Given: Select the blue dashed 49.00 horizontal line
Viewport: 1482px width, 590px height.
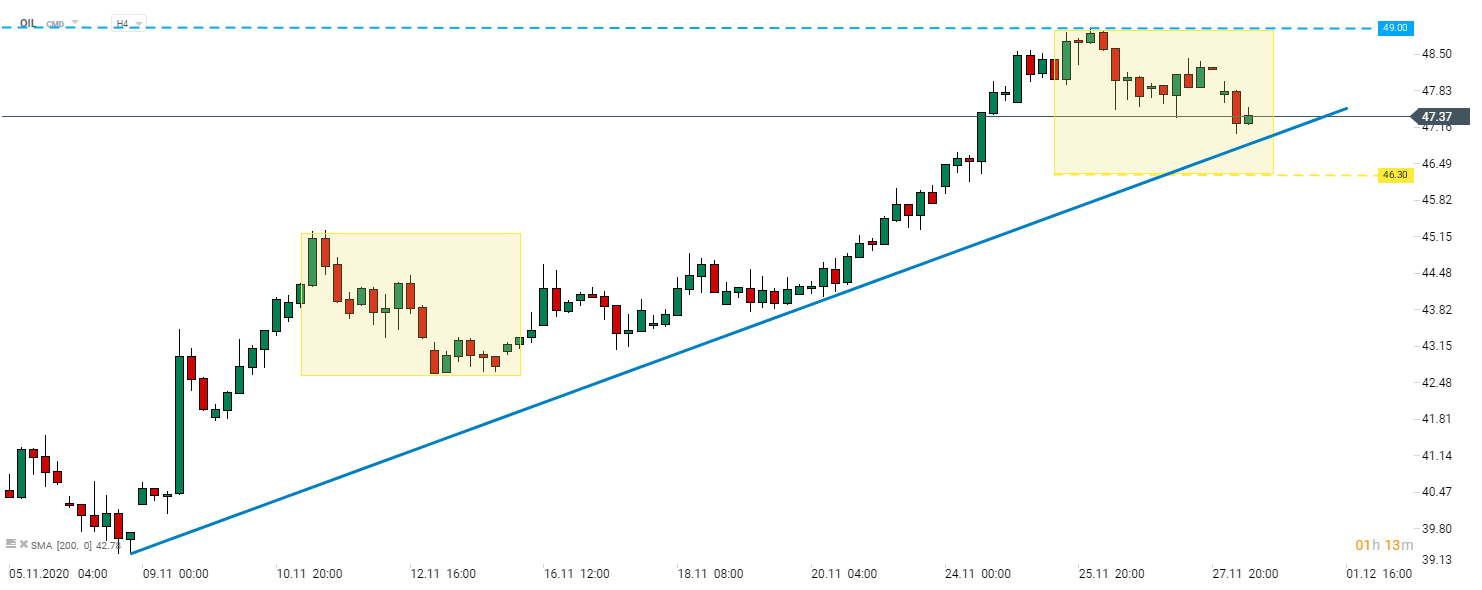Looking at the screenshot, I should tap(700, 28).
